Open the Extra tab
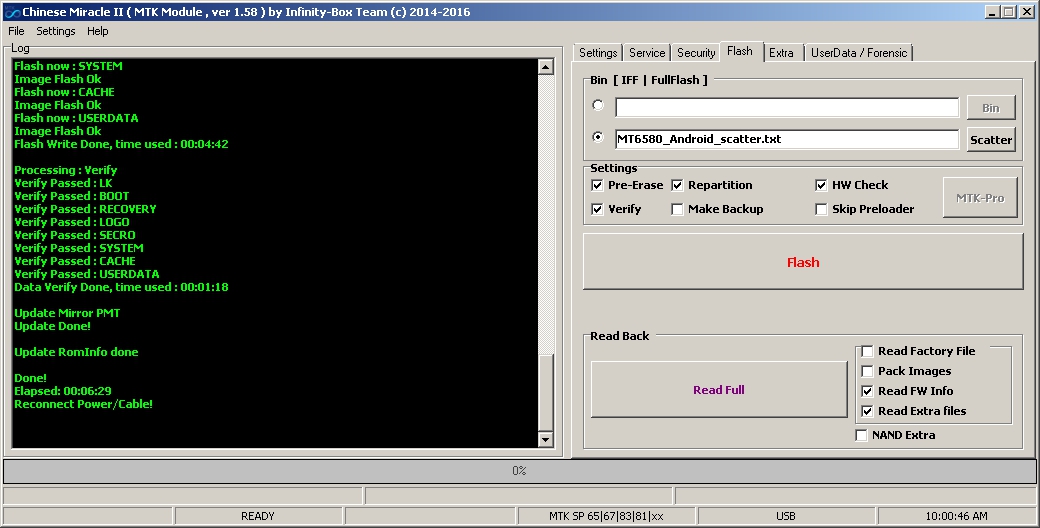This screenshot has width=1040, height=528. point(781,53)
